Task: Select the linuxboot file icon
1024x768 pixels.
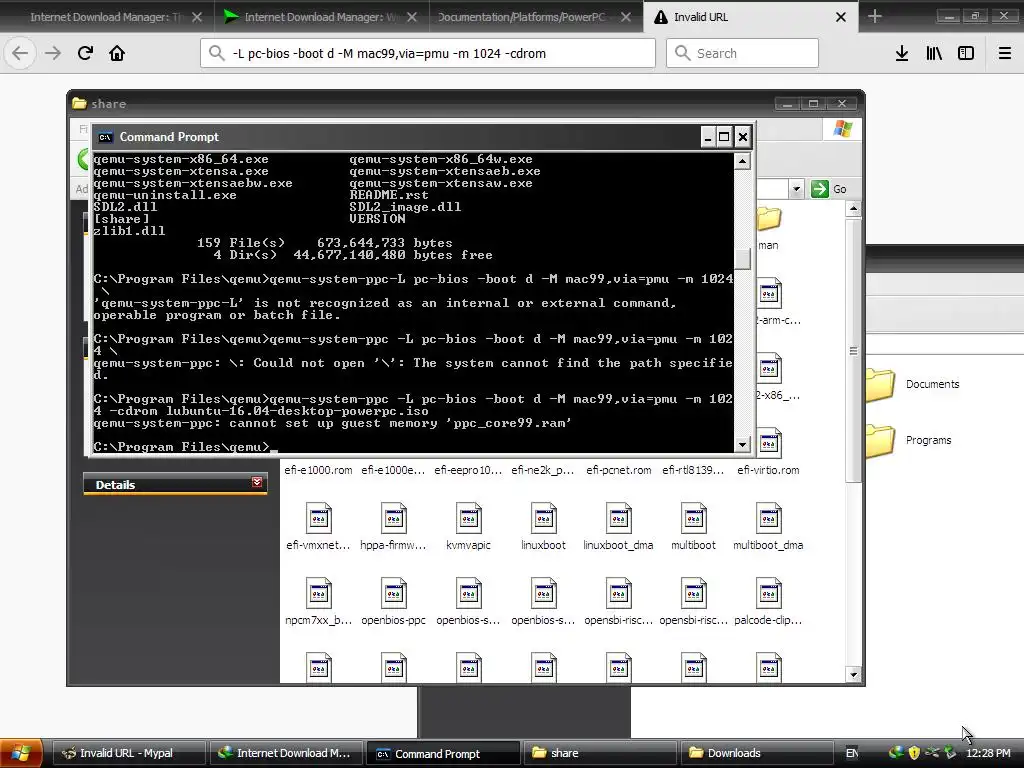Action: point(543,518)
